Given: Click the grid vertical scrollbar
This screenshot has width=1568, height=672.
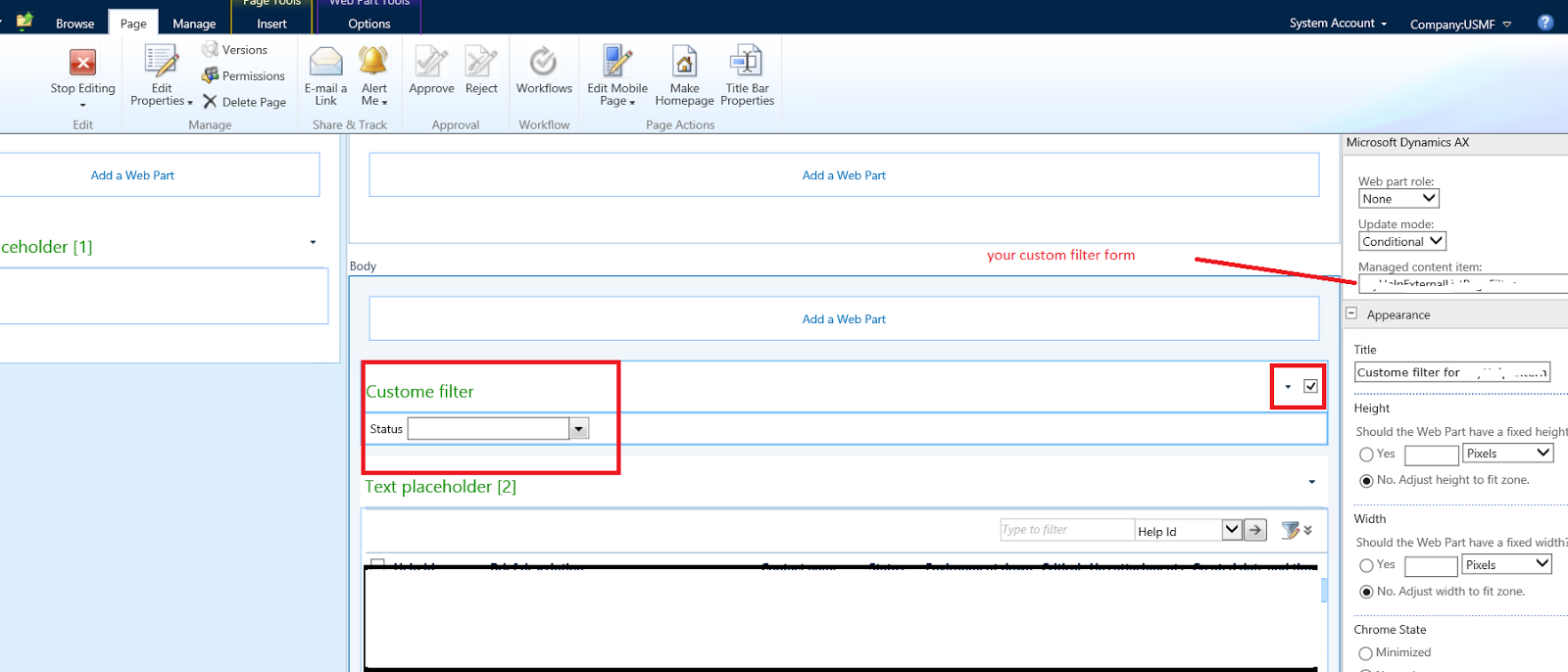Looking at the screenshot, I should tap(1324, 589).
